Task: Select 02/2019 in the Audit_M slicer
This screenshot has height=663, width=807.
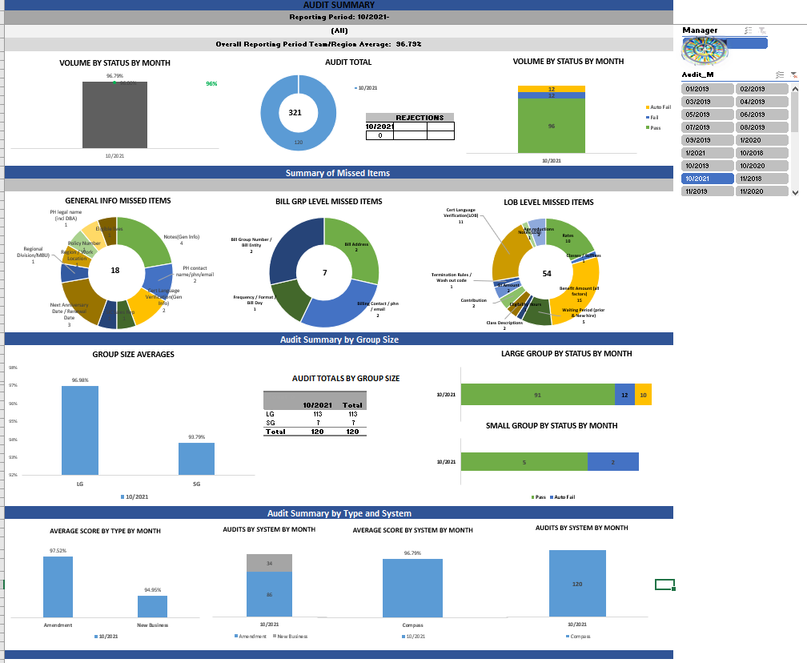Action: [x=762, y=89]
